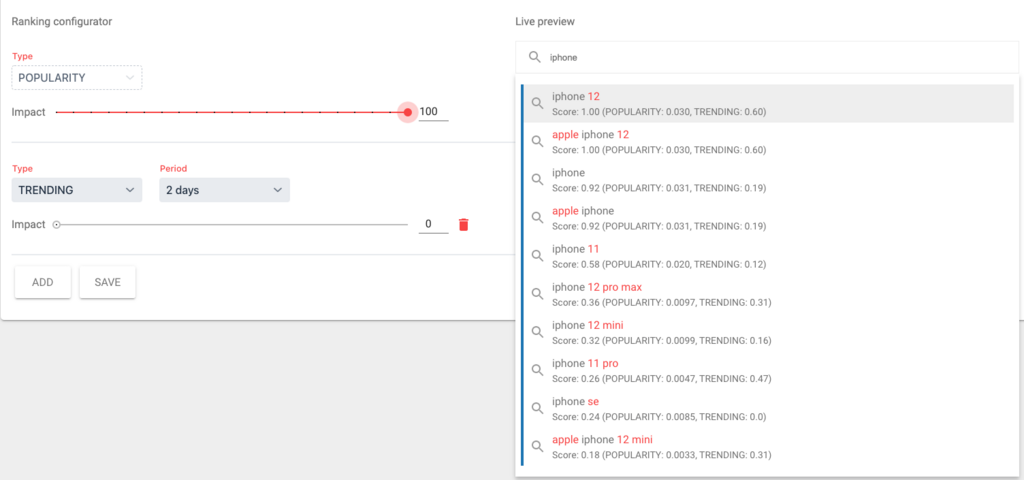1024x480 pixels.
Task: Click the POPULARITY impact value field showing 100
Action: 434,112
